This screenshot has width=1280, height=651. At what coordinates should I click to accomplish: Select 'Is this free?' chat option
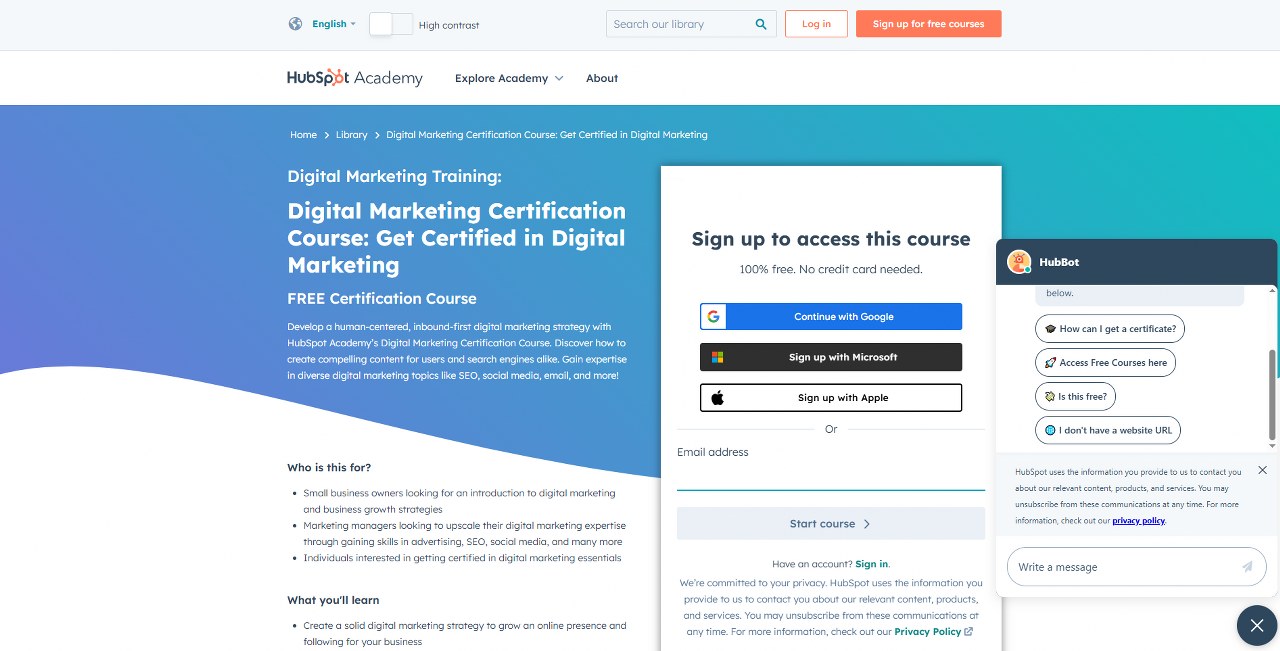point(1075,397)
